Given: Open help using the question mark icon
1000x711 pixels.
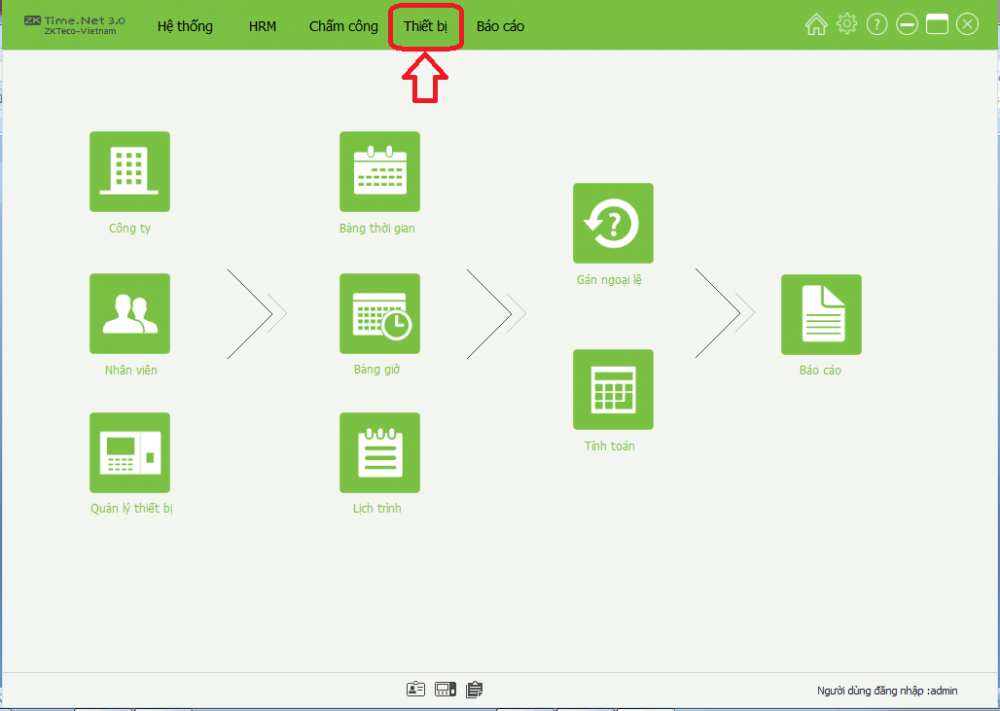Looking at the screenshot, I should [877, 24].
